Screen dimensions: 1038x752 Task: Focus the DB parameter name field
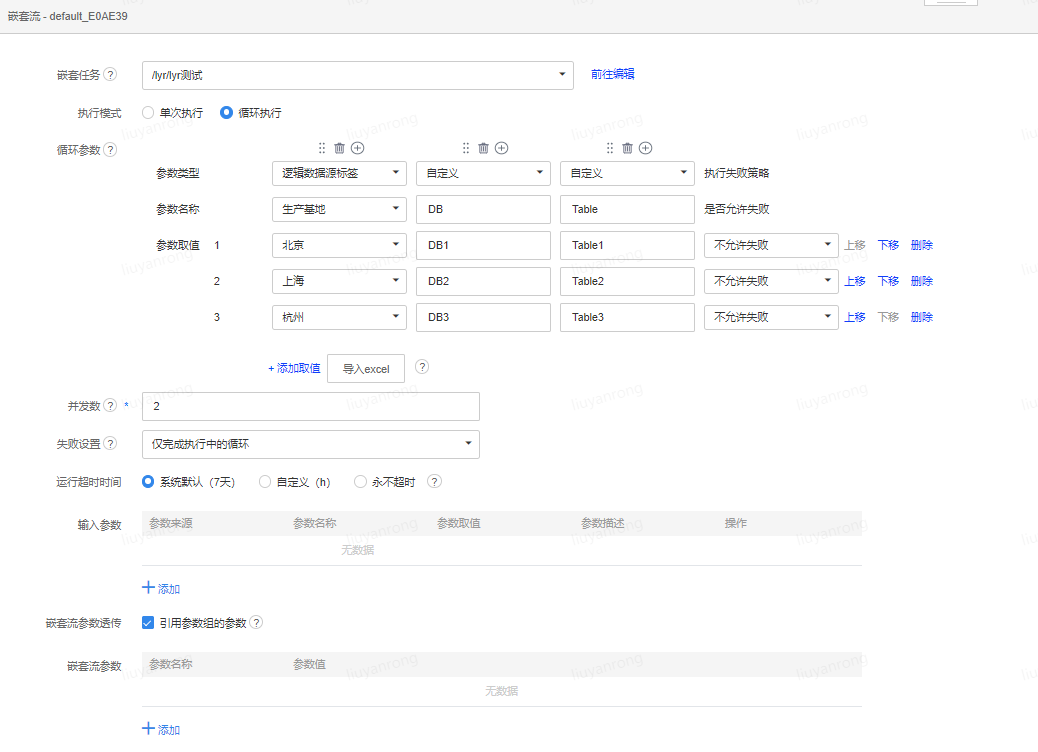(483, 209)
